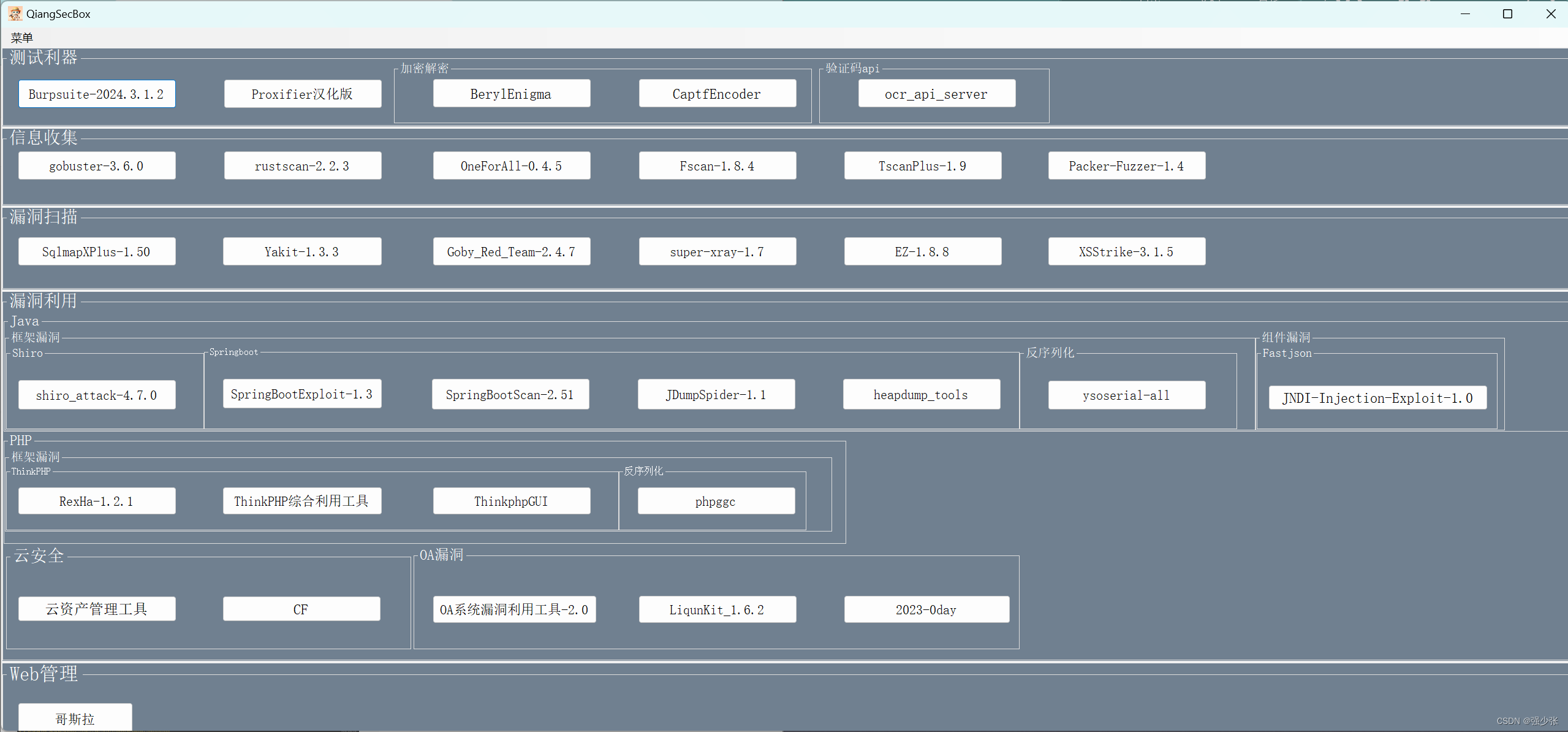The image size is (1568, 732).
Task: Start the ocr_api_server button
Action: 937,94
